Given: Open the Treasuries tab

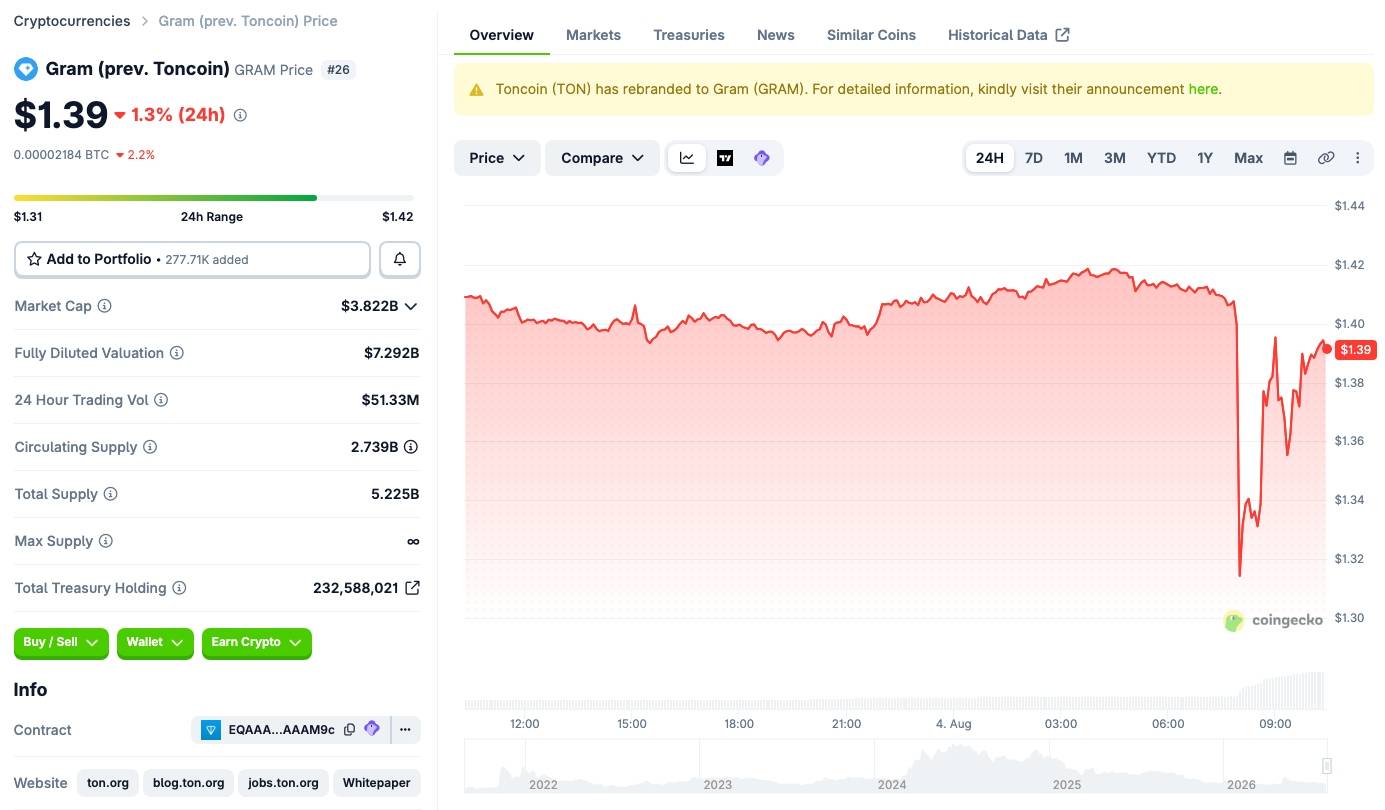Looking at the screenshot, I should 689,35.
